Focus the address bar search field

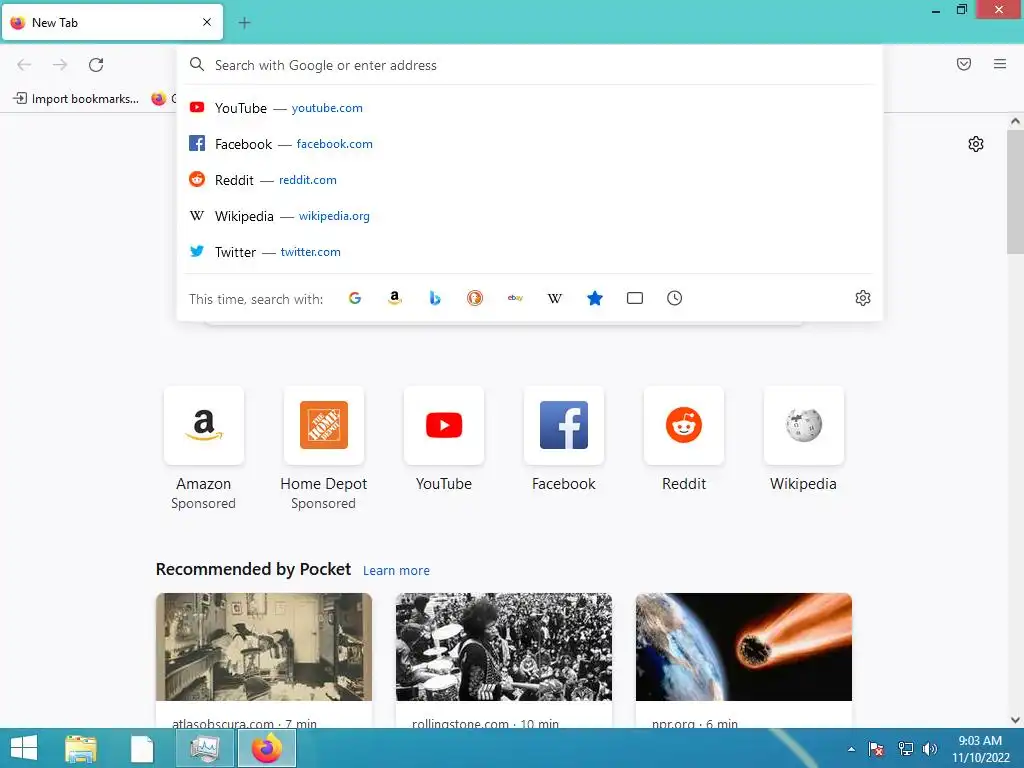pyautogui.click(x=530, y=65)
